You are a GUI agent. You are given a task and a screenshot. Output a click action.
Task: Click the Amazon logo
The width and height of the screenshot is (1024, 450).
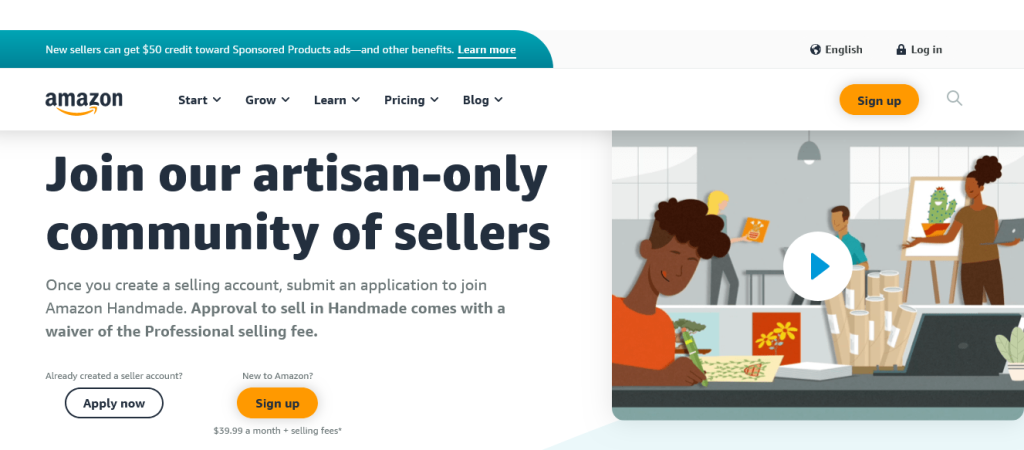tap(84, 101)
